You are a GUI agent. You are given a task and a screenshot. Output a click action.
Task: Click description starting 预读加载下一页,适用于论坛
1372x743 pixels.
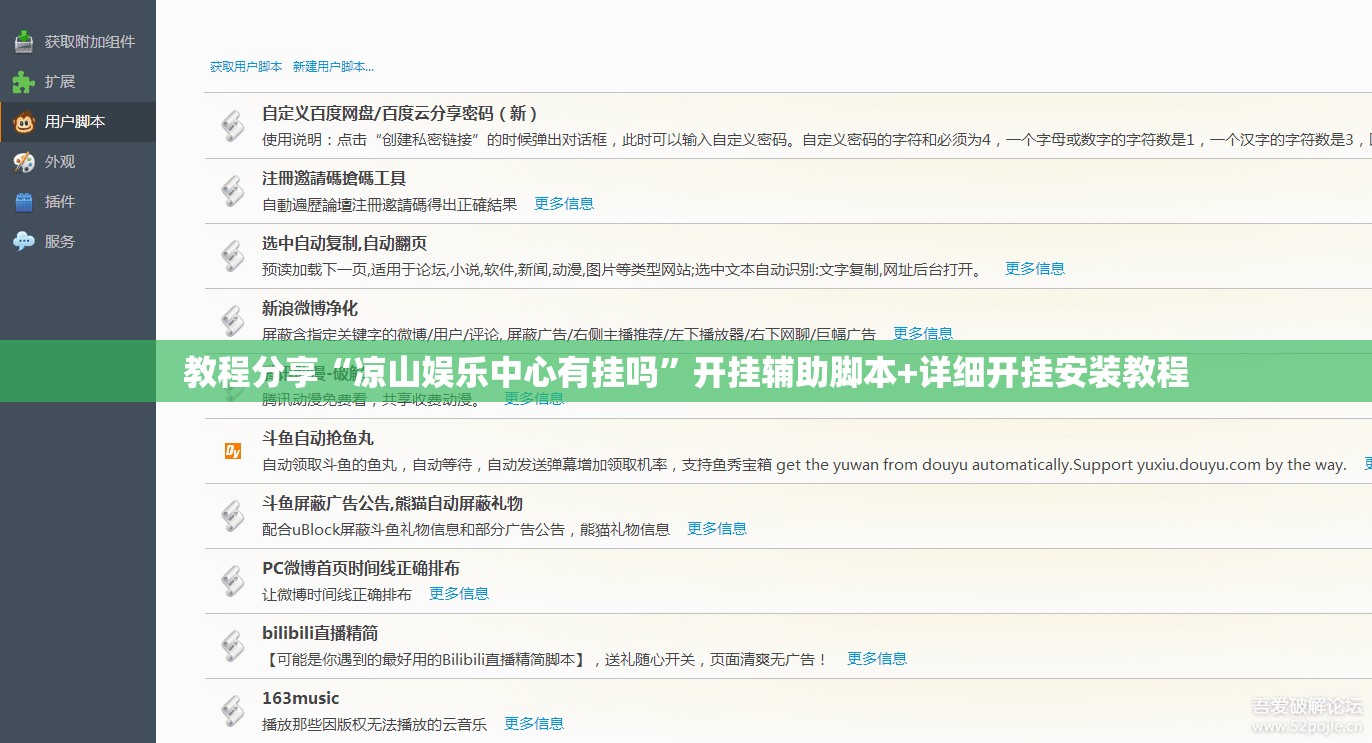pyautogui.click(x=622, y=270)
